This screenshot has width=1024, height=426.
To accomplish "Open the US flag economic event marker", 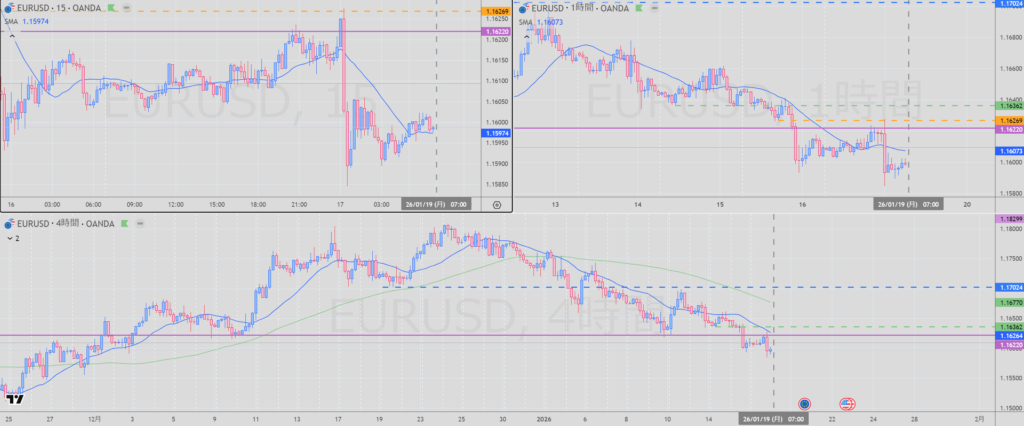I will (846, 403).
